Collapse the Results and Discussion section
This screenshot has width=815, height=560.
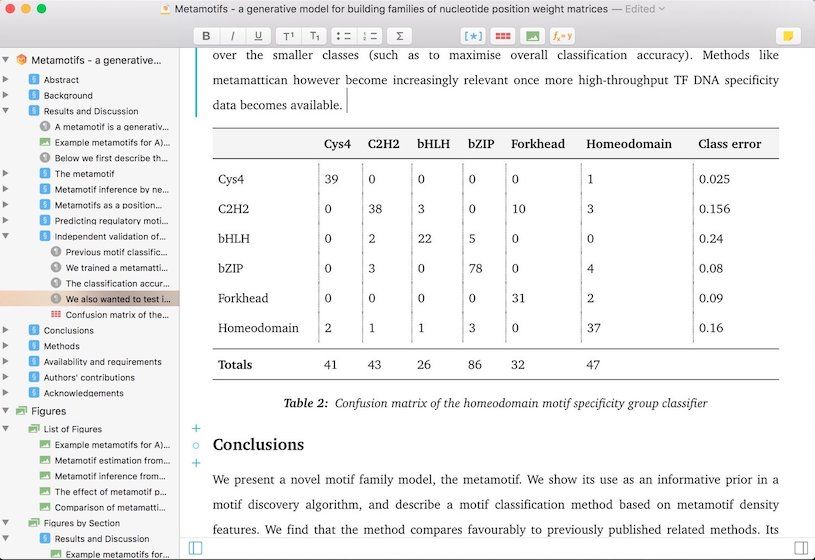point(7,111)
